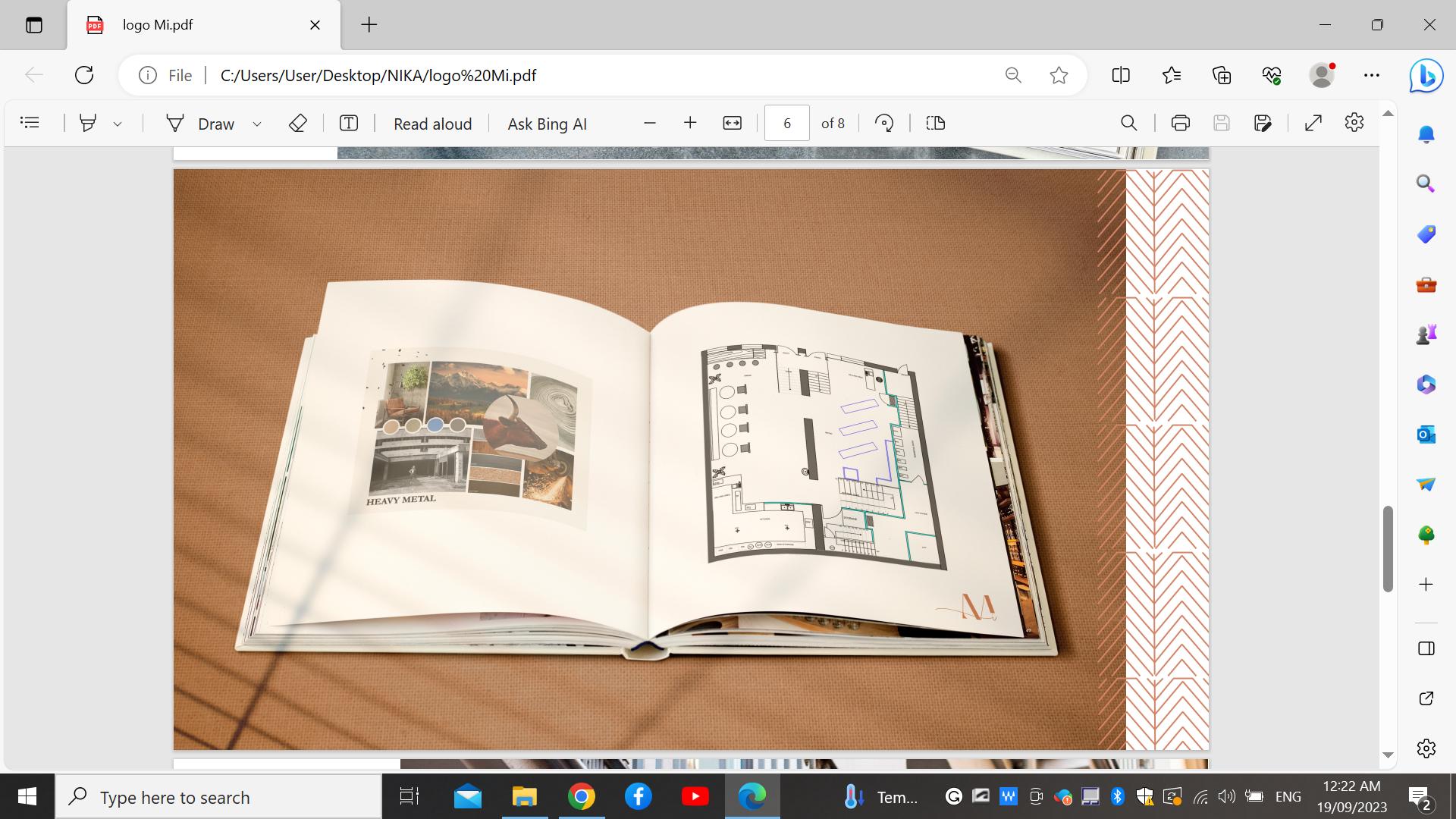Rotate the PDF page
Screen dimensions: 1456x819
tap(884, 123)
